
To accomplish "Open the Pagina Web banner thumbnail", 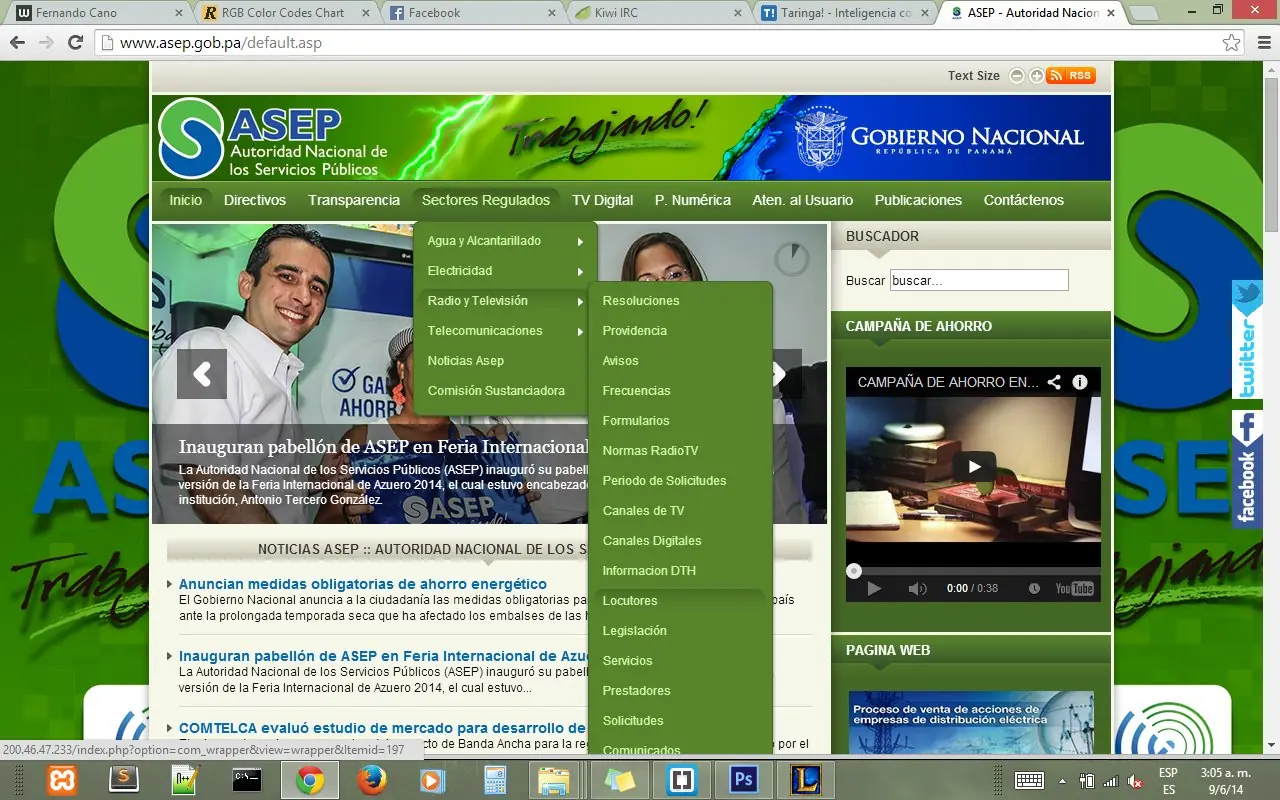I will coord(971,722).
